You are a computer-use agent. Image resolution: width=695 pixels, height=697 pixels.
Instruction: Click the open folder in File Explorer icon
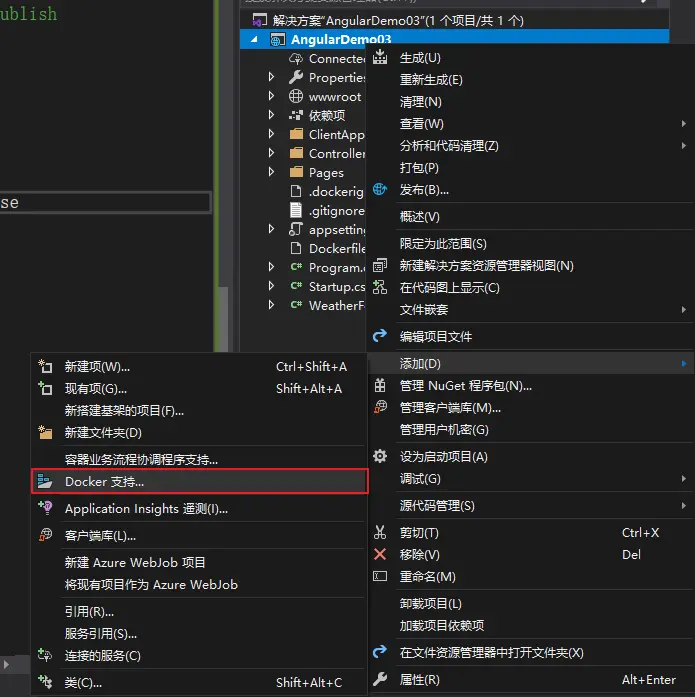[x=380, y=652]
